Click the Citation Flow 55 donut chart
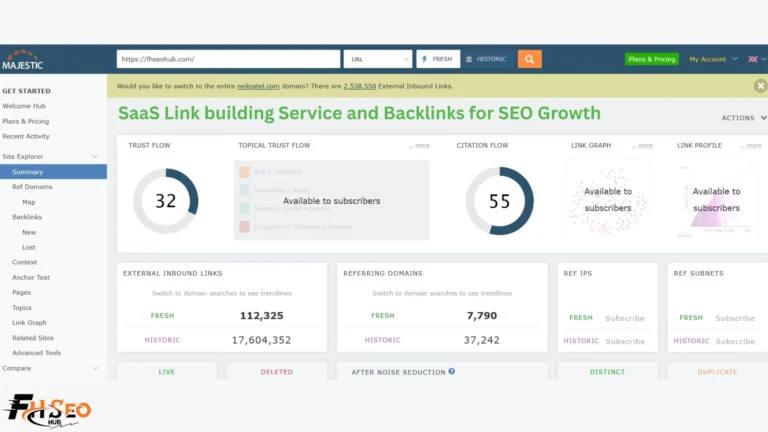 click(499, 201)
